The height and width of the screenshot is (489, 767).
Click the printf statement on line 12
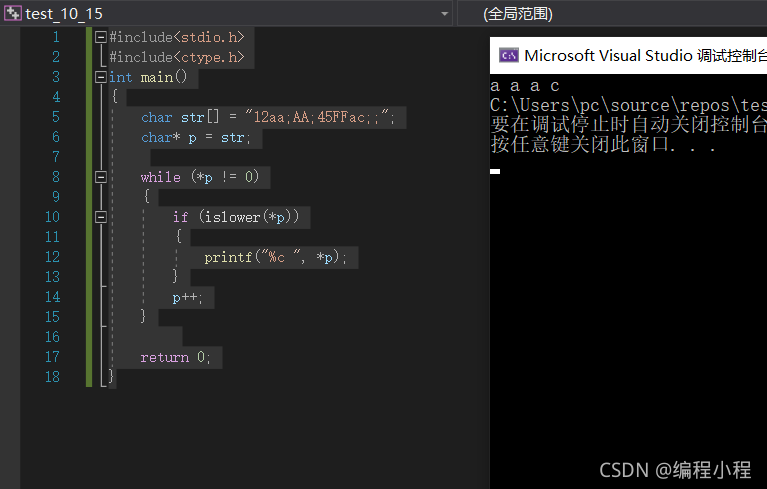(275, 257)
